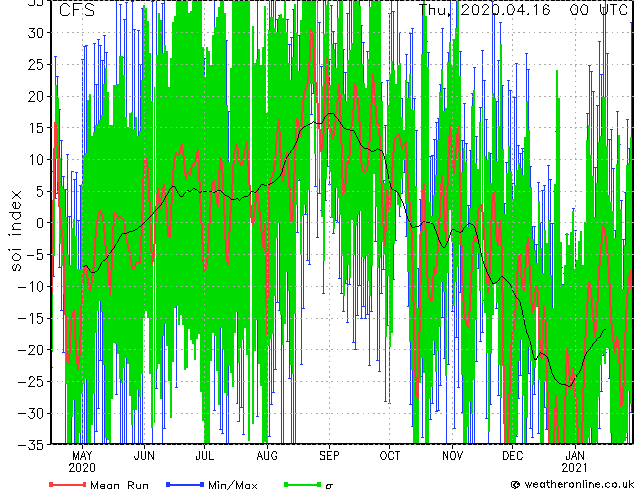Click the -15 y-axis value

coord(32,318)
